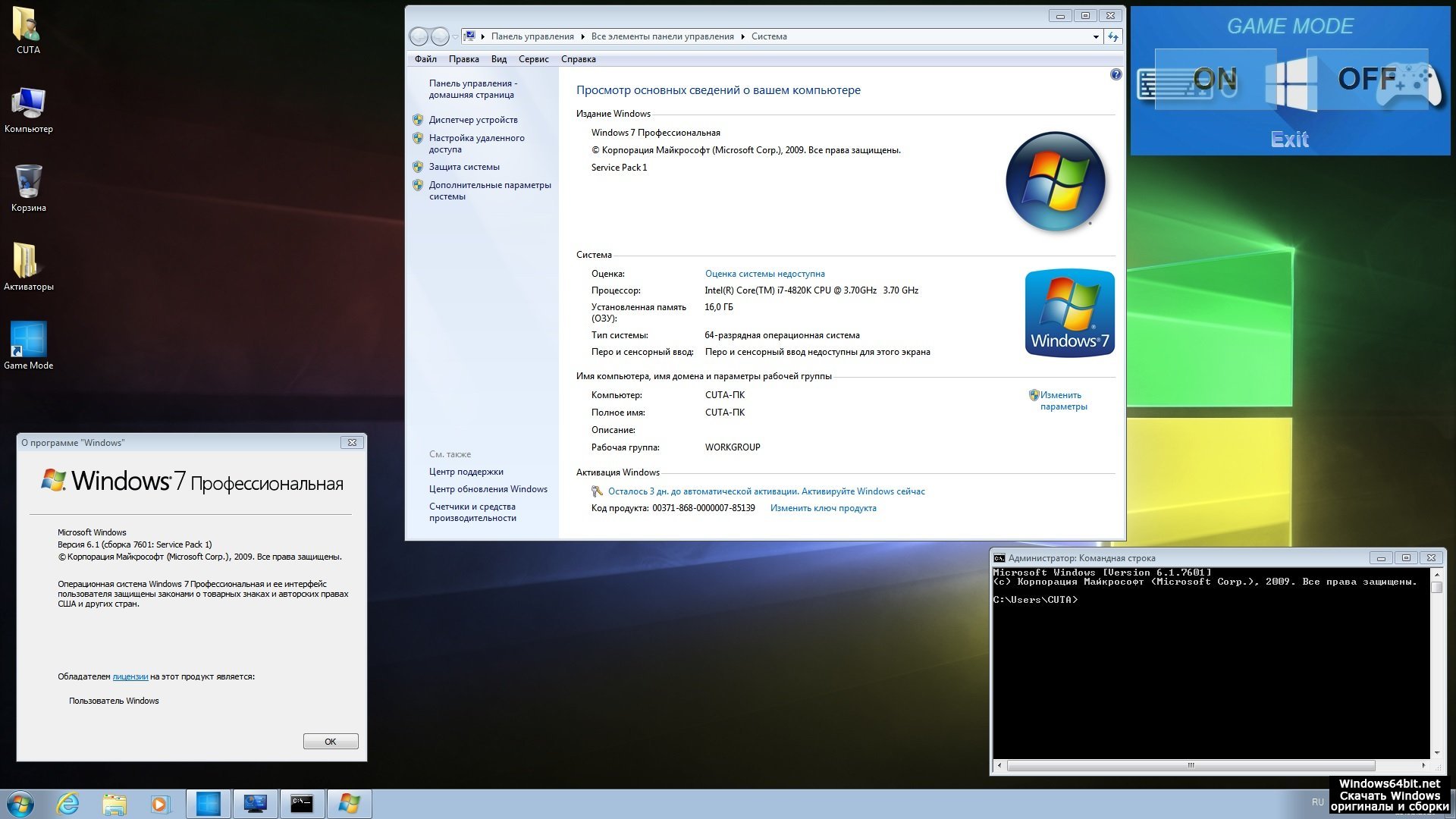
Task: Open the Активаторы folder icon
Action: pos(28,261)
